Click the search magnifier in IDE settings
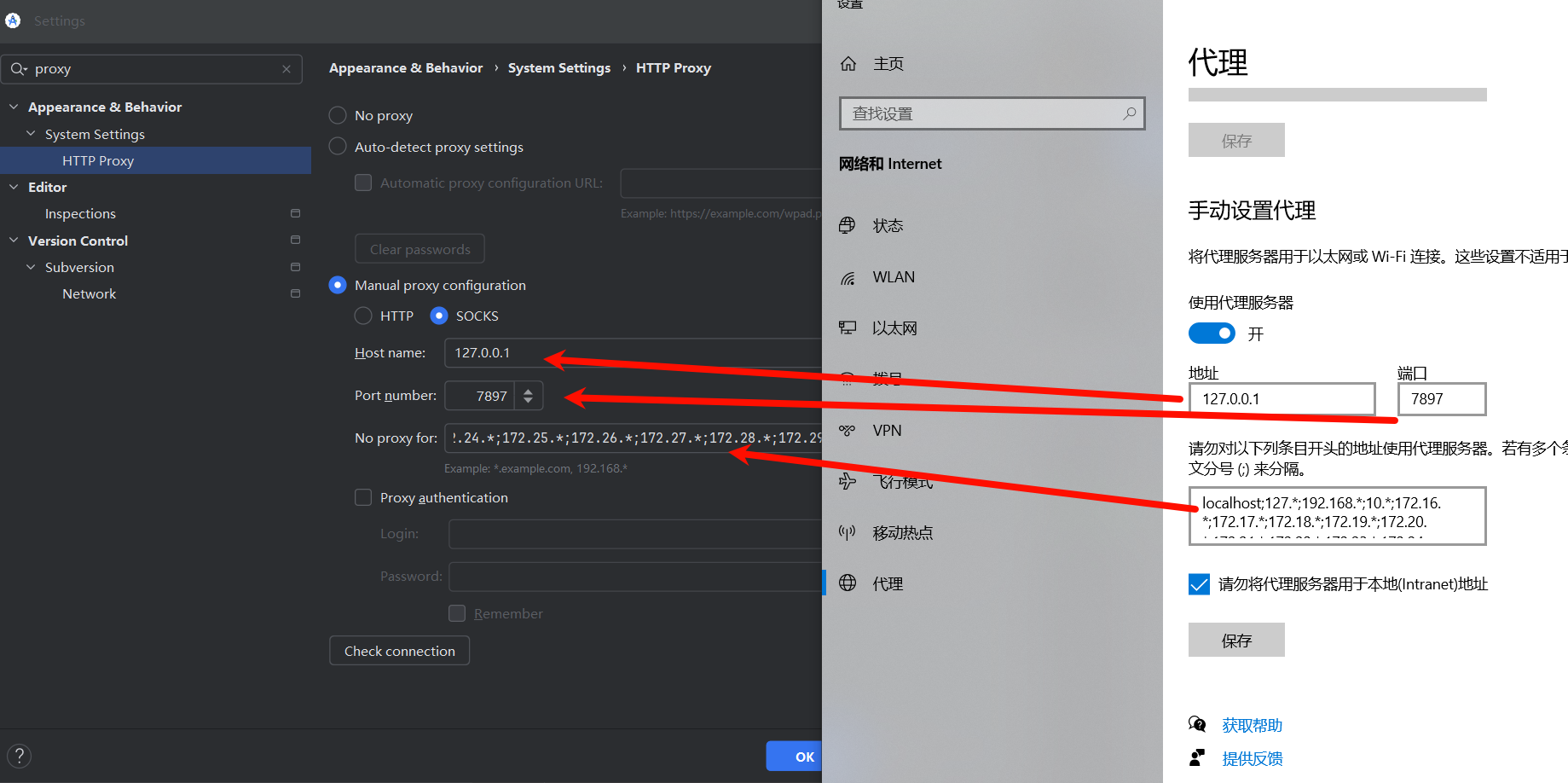The height and width of the screenshot is (783, 1568). pos(19,69)
